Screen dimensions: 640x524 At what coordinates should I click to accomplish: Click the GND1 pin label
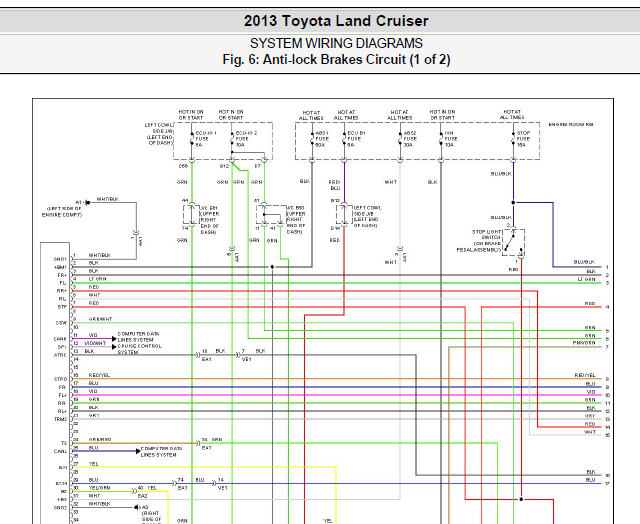pyautogui.click(x=60, y=259)
